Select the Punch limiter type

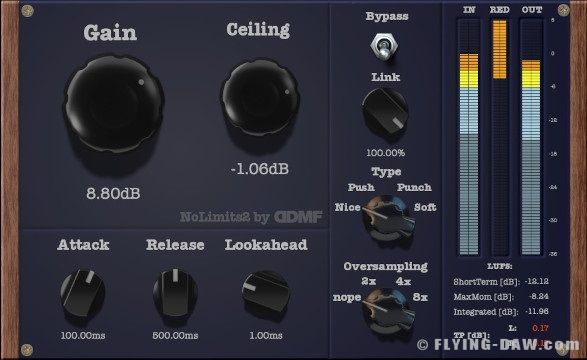[x=414, y=187]
